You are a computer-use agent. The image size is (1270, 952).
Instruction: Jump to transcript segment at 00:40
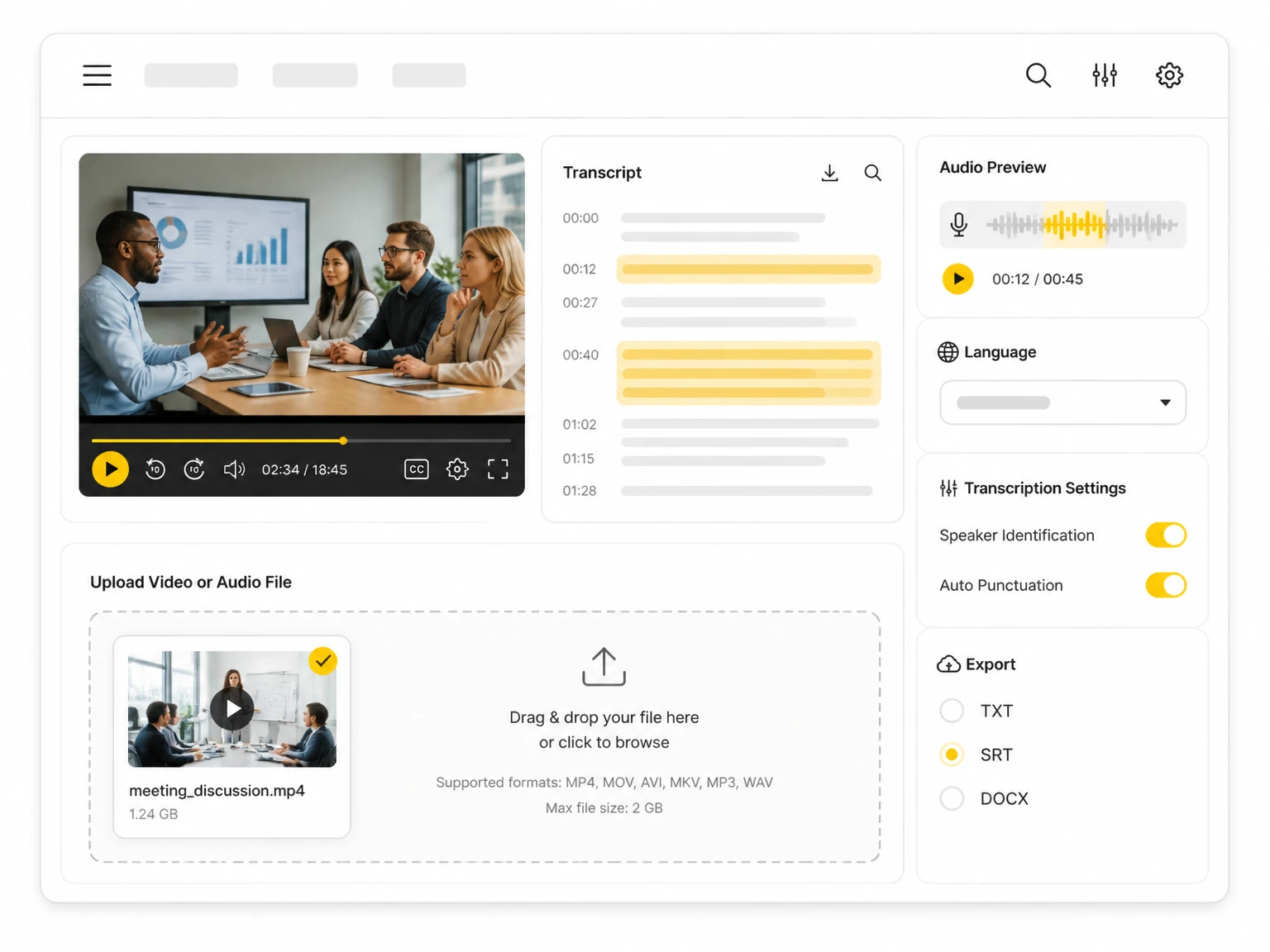(748, 373)
